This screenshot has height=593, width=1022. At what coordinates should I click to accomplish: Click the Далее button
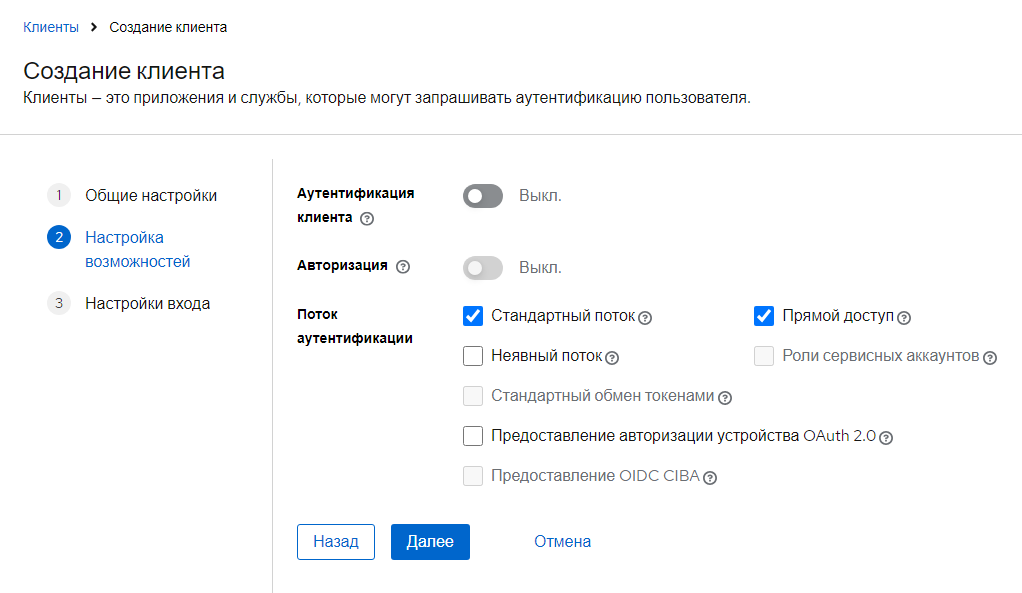pyautogui.click(x=430, y=541)
